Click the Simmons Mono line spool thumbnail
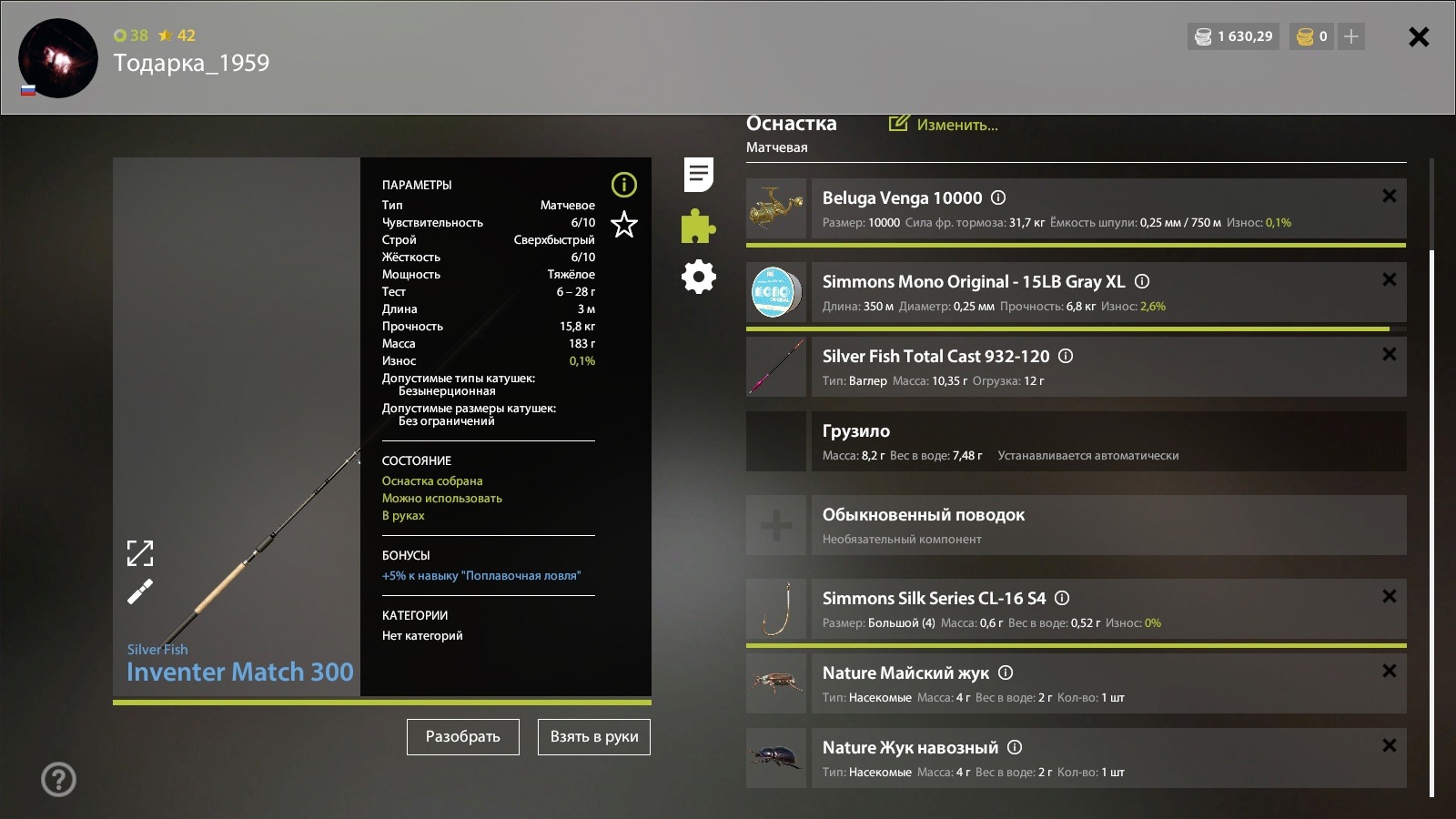The image size is (1456, 819). pyautogui.click(x=776, y=292)
